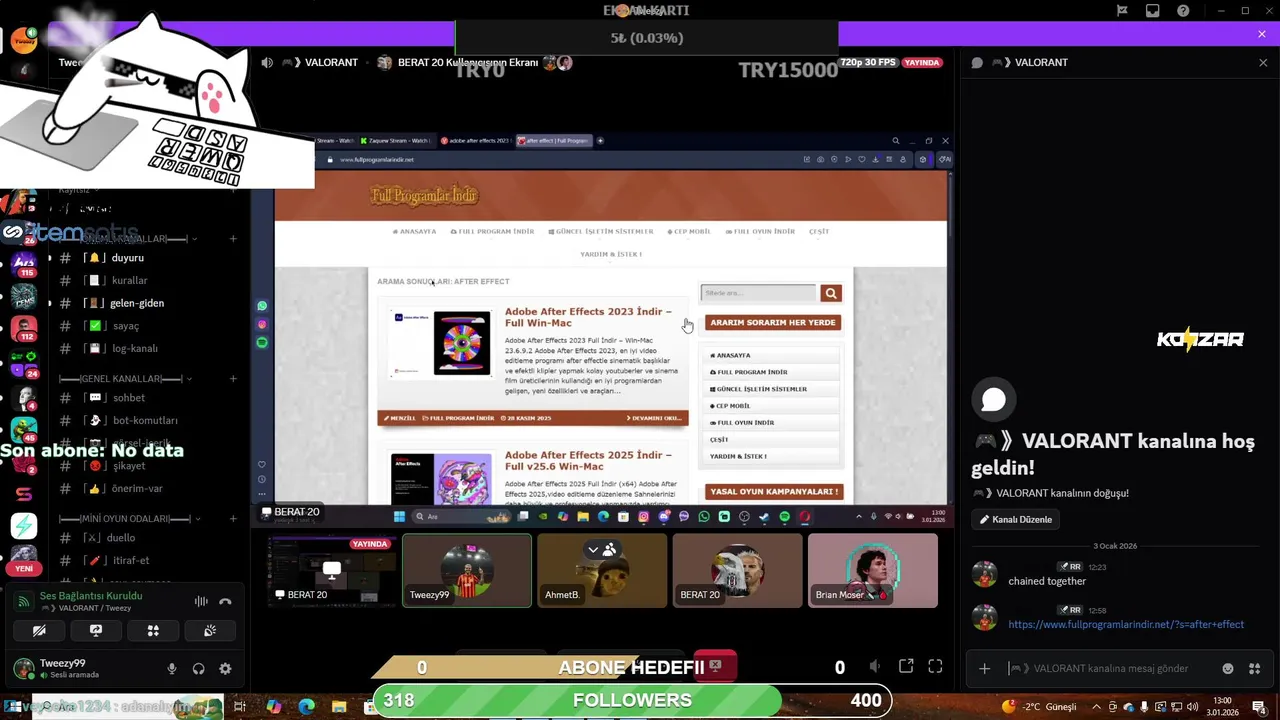Screen dimensions: 1280x720
Task: Open the server with red 115 badge
Action: pos(24,266)
